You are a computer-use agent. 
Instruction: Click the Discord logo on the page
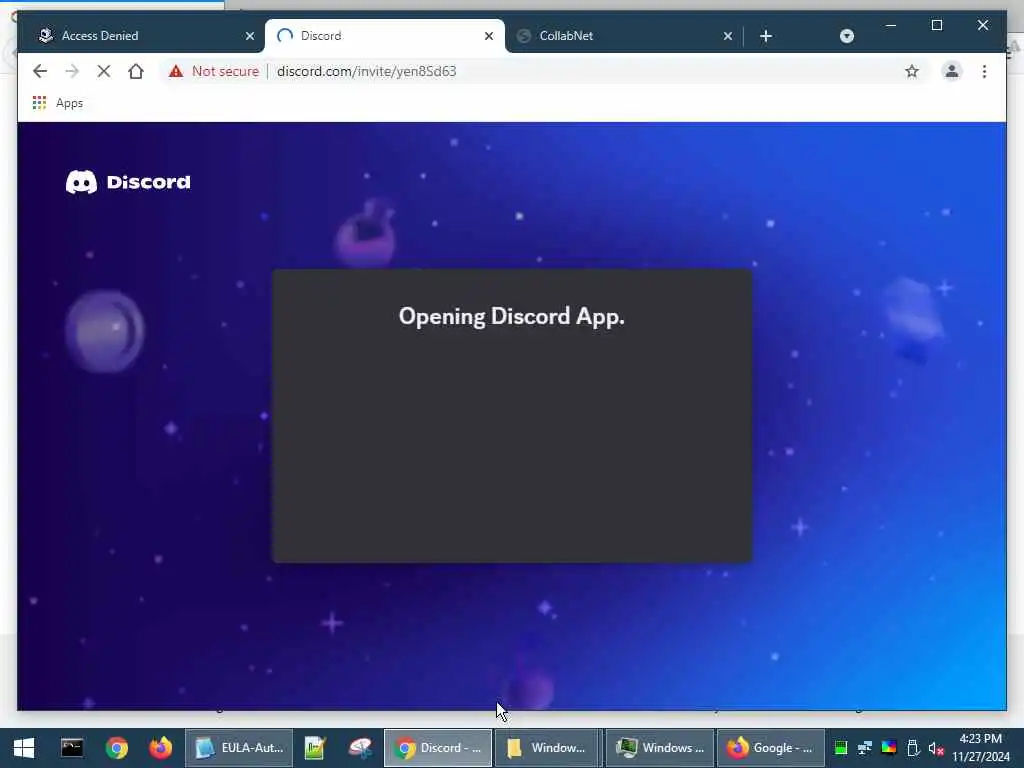[x=128, y=182]
